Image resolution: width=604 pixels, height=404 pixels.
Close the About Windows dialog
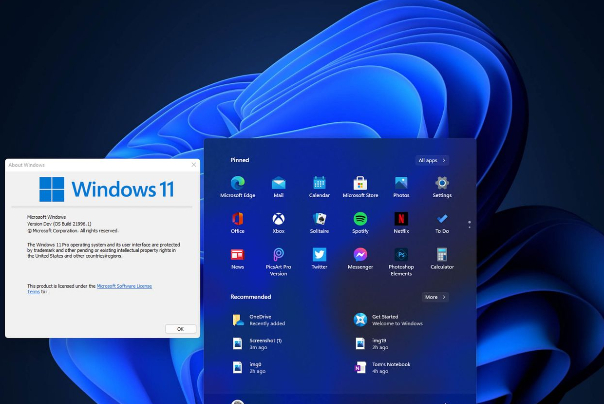(x=194, y=165)
